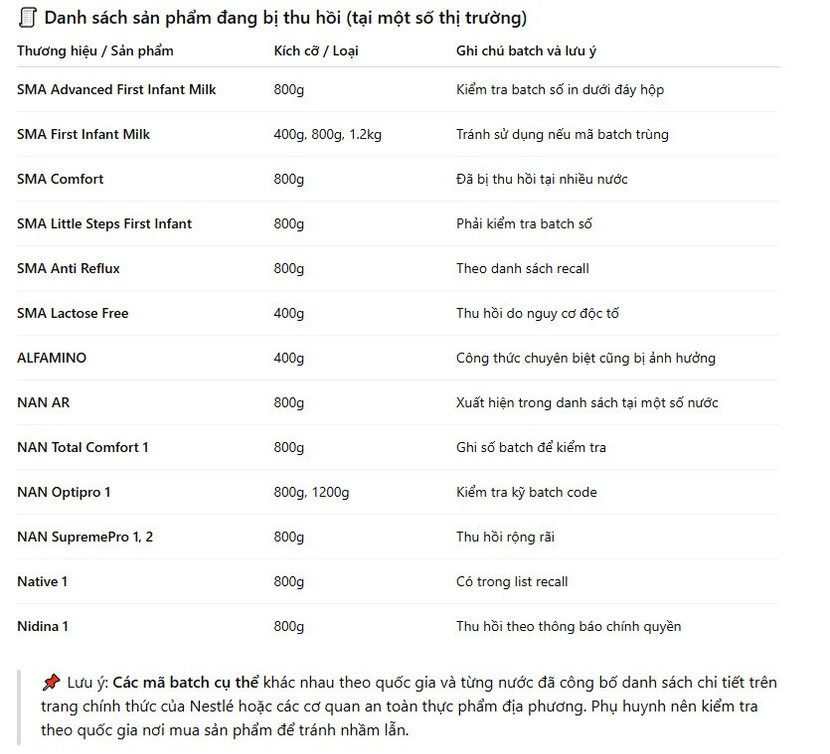
Task: Click the NAN SupremePro 1, 2 entry
Action: click(x=85, y=537)
